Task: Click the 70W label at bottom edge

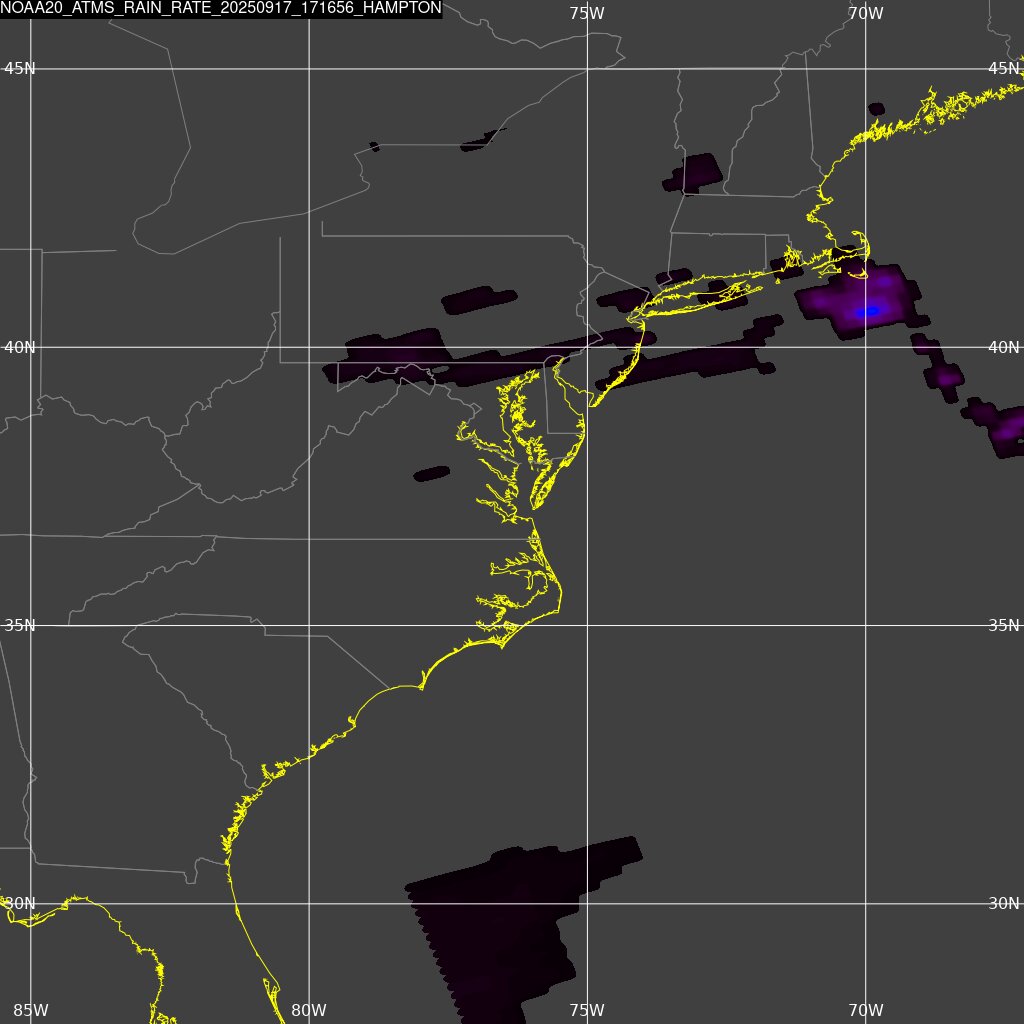Action: [865, 1010]
